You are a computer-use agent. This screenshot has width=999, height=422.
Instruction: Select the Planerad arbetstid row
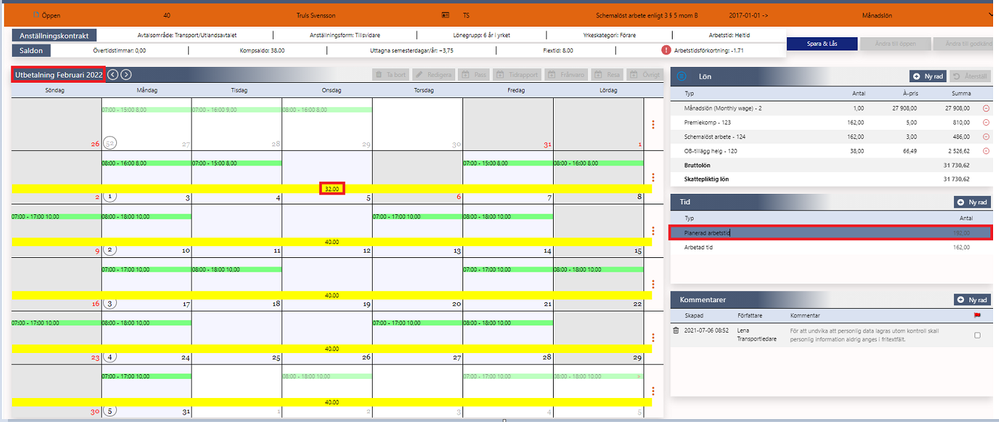point(831,233)
